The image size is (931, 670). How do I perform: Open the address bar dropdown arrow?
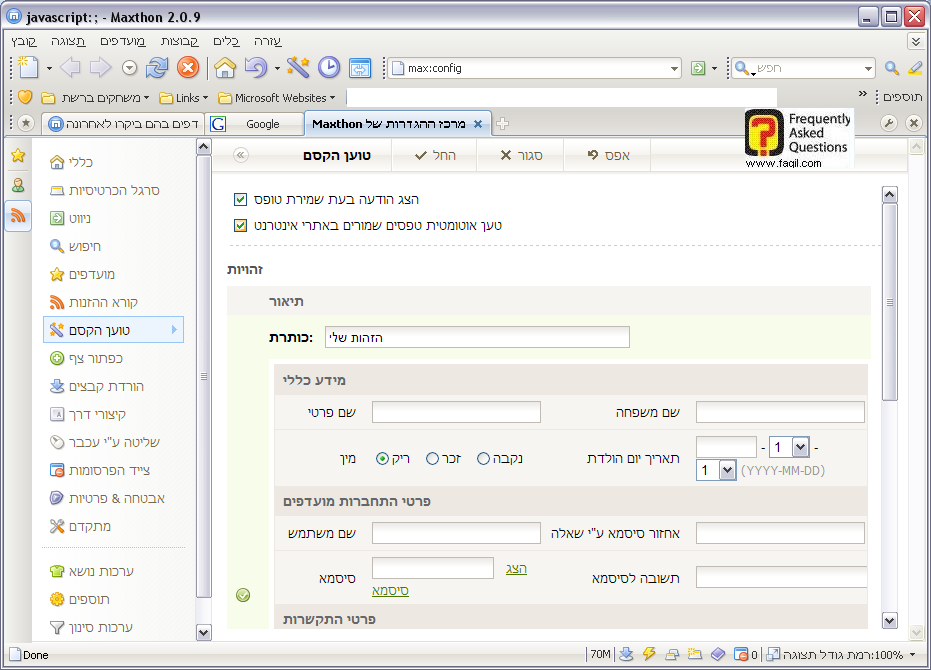coord(675,69)
